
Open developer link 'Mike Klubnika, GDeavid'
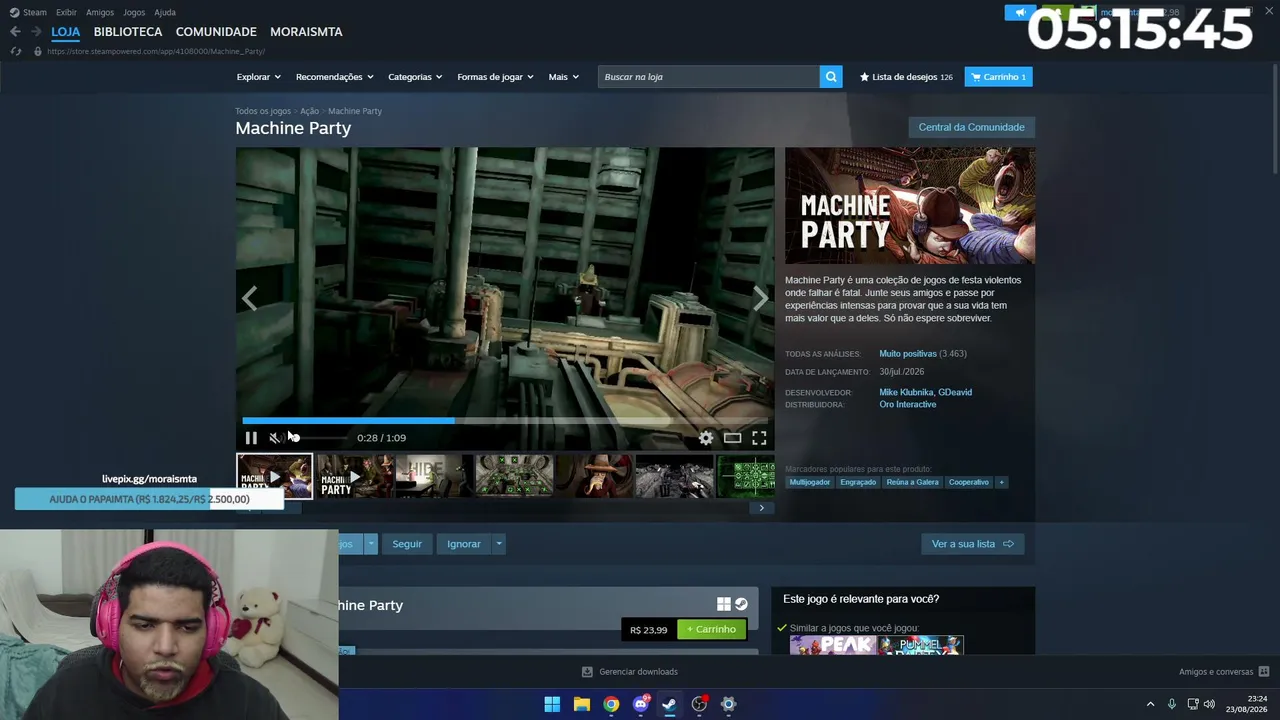tap(925, 392)
